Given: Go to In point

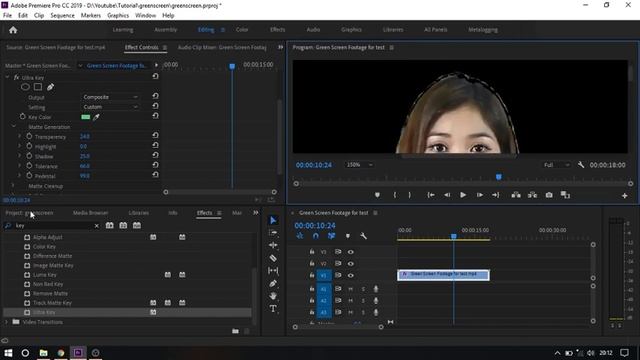Looking at the screenshot, I should pyautogui.click(x=431, y=195).
